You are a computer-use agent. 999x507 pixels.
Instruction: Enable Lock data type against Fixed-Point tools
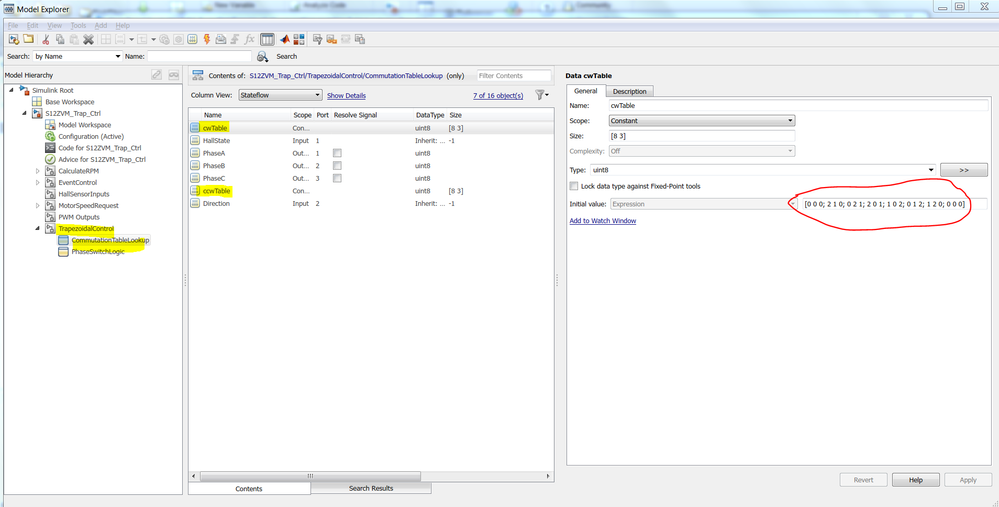[574, 186]
